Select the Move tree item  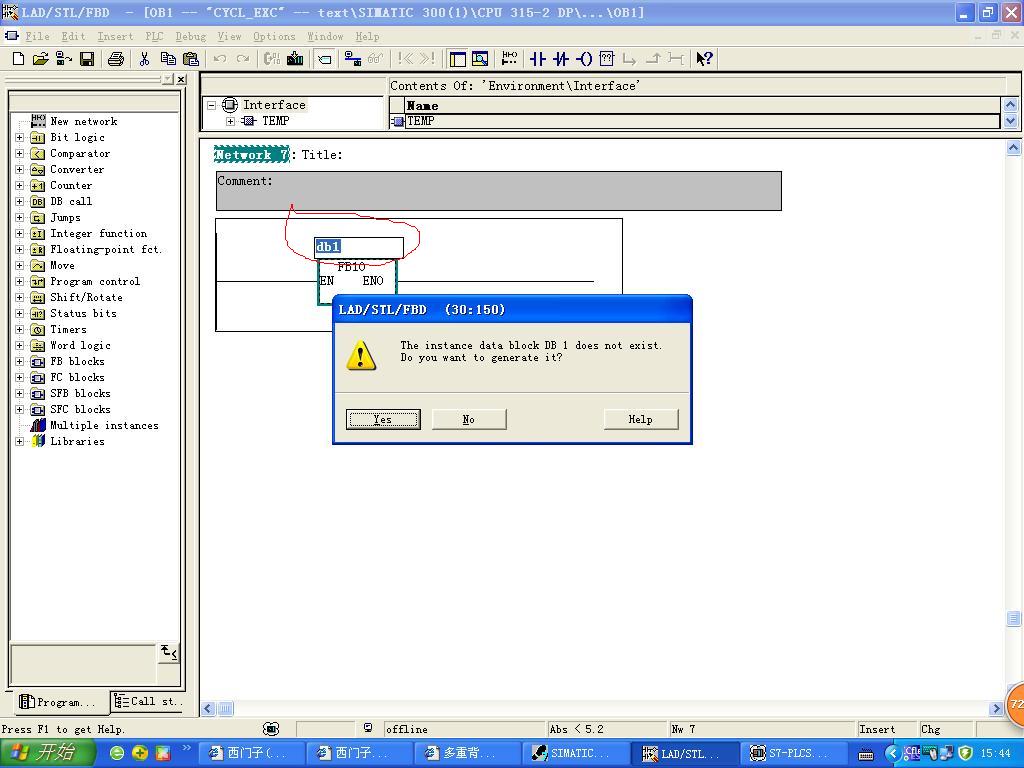(63, 265)
